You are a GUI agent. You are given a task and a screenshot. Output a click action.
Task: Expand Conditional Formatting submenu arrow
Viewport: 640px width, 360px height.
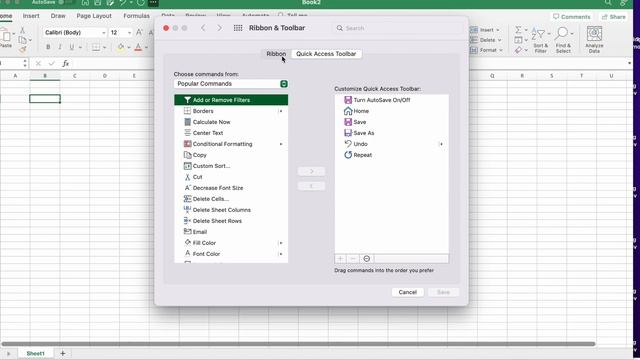(x=280, y=144)
